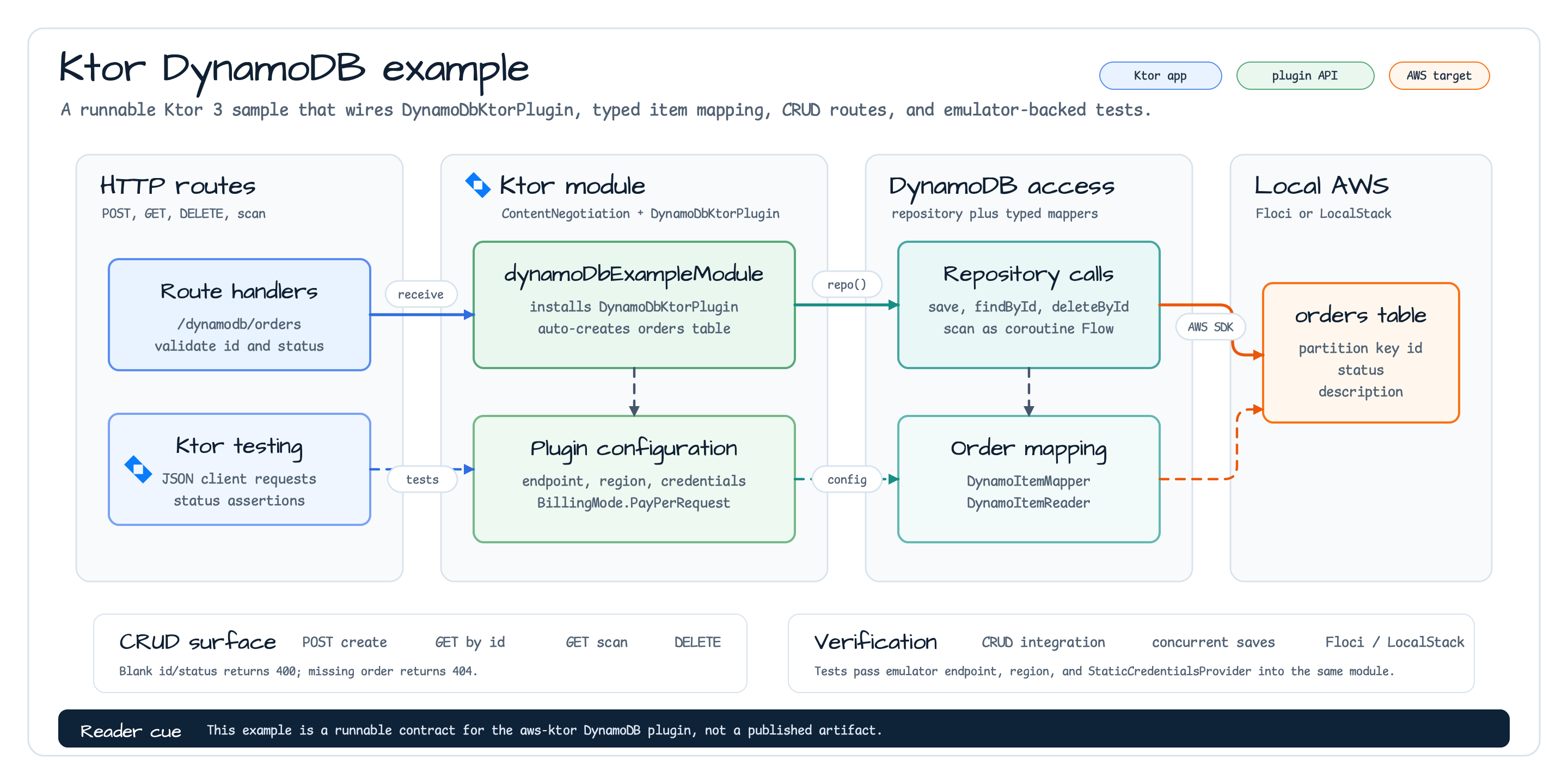Click 'save, findById, deleteById' text
This screenshot has height=784, width=1568.
1028,308
